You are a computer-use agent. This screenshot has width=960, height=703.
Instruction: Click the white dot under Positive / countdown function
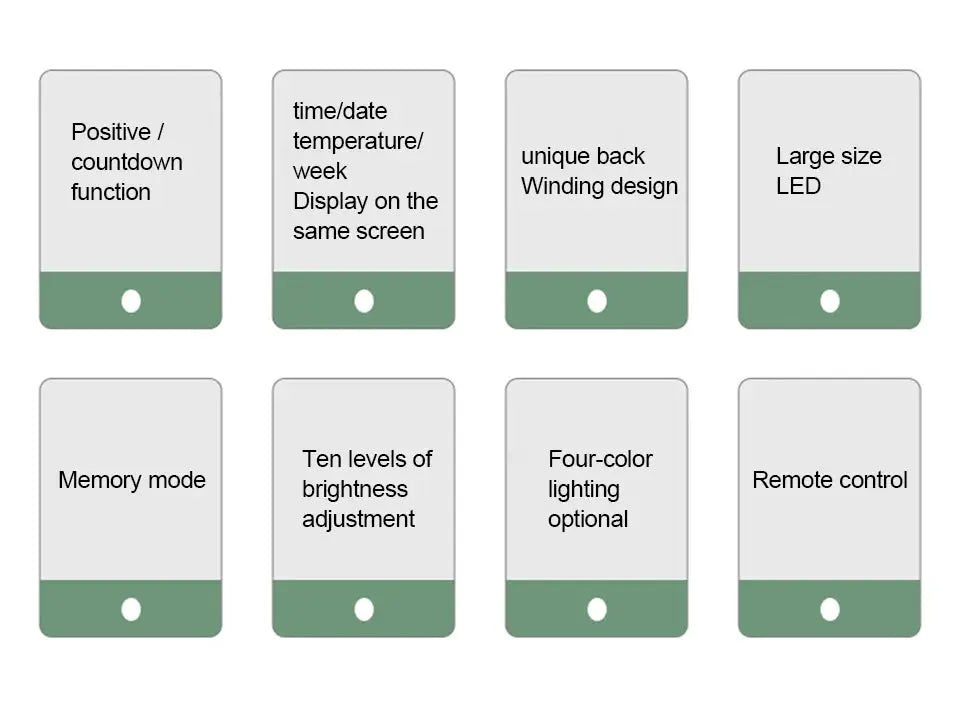(x=131, y=301)
